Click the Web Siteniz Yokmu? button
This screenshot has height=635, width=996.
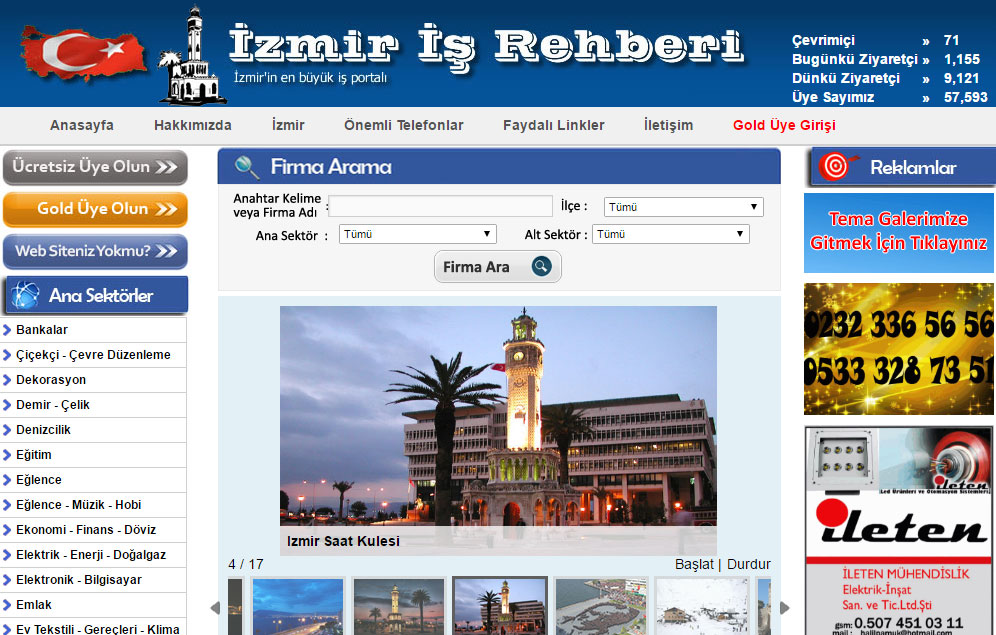click(x=95, y=251)
